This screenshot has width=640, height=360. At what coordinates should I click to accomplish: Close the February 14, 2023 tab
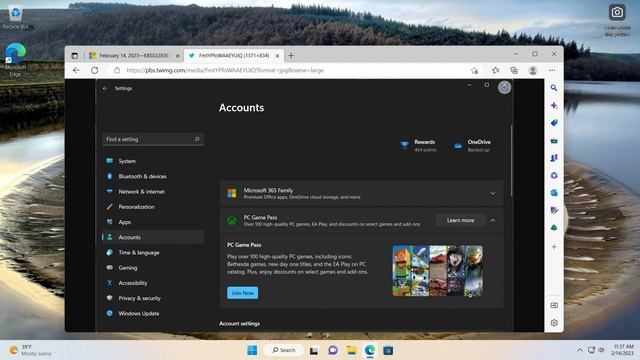[x=178, y=56]
